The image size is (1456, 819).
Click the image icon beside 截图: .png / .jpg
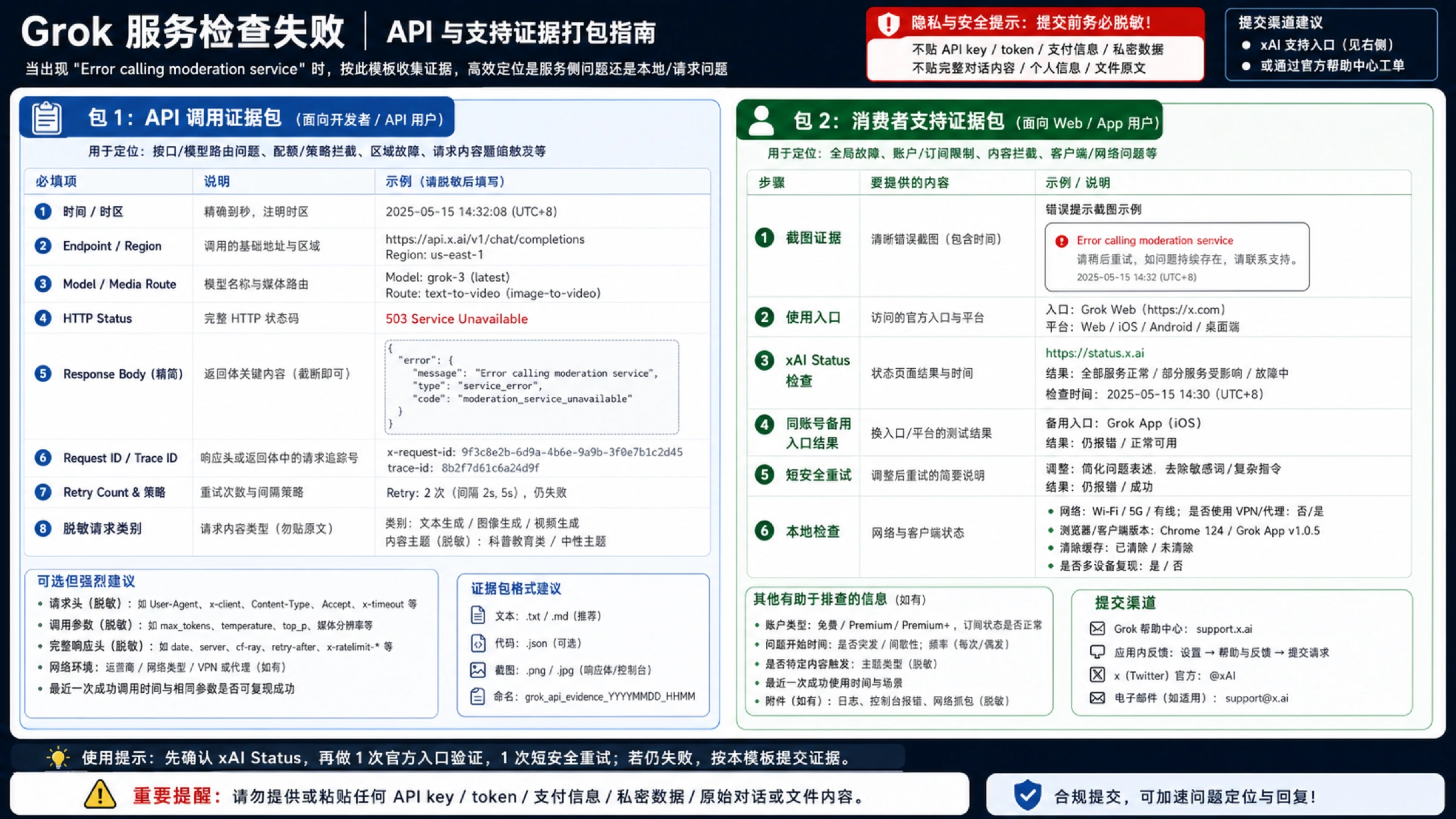tap(478, 670)
